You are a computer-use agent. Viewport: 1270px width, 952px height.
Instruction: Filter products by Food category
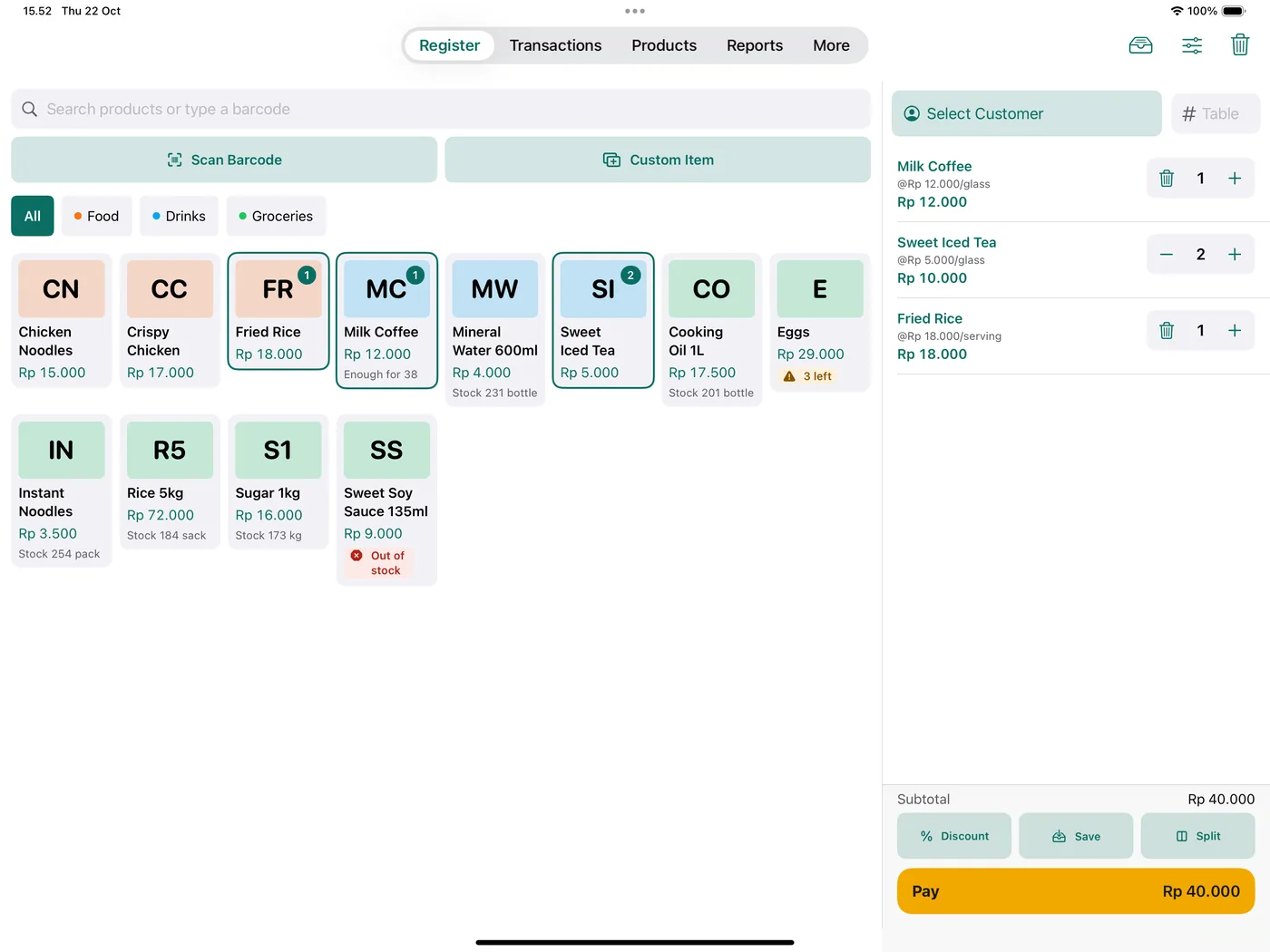[96, 216]
